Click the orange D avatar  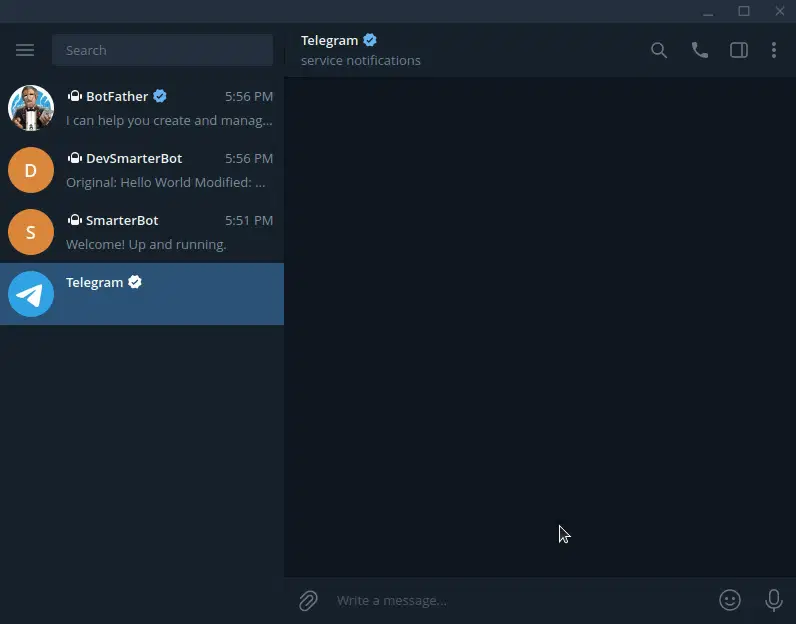pos(31,170)
